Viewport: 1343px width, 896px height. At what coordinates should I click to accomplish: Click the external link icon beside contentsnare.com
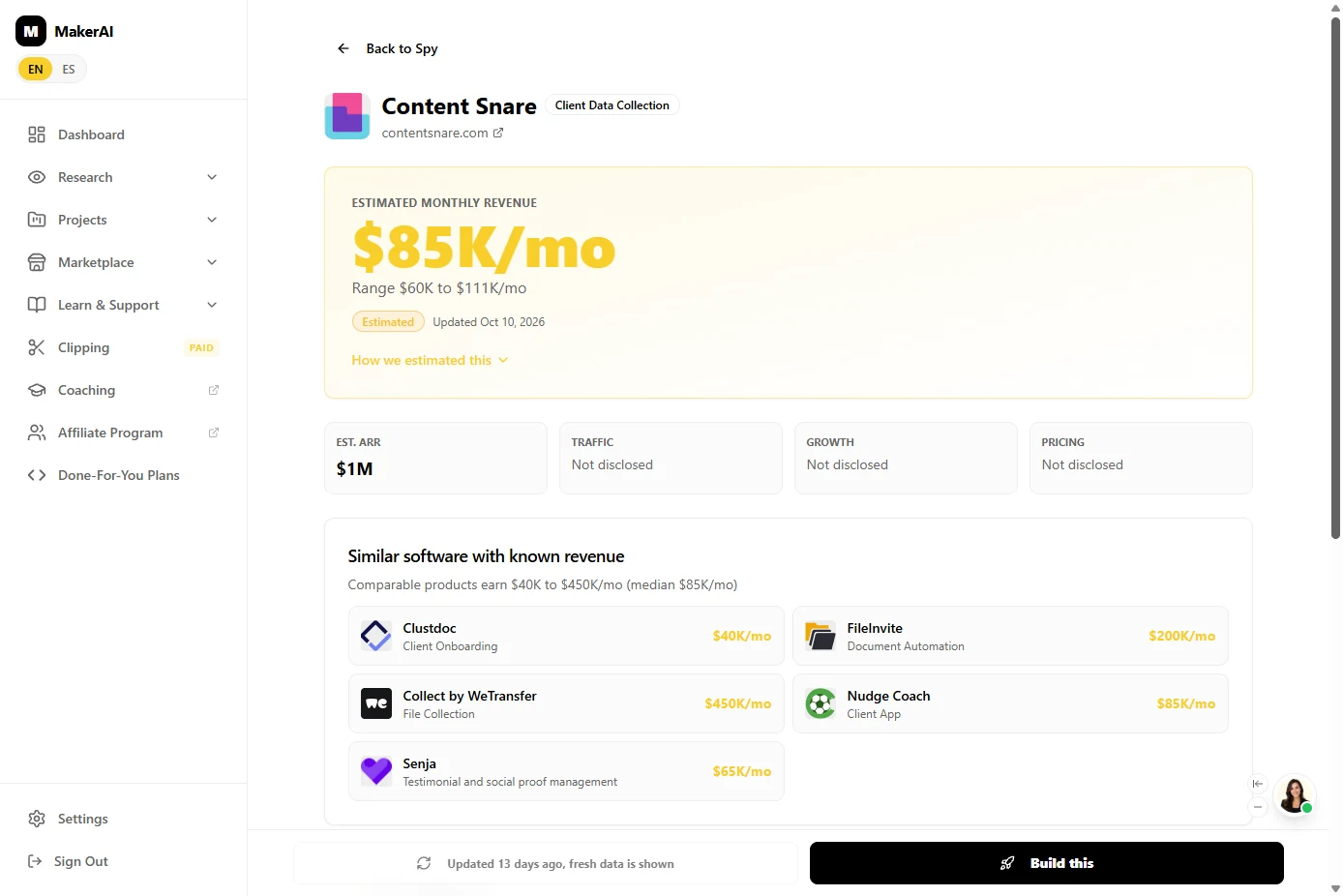click(498, 133)
